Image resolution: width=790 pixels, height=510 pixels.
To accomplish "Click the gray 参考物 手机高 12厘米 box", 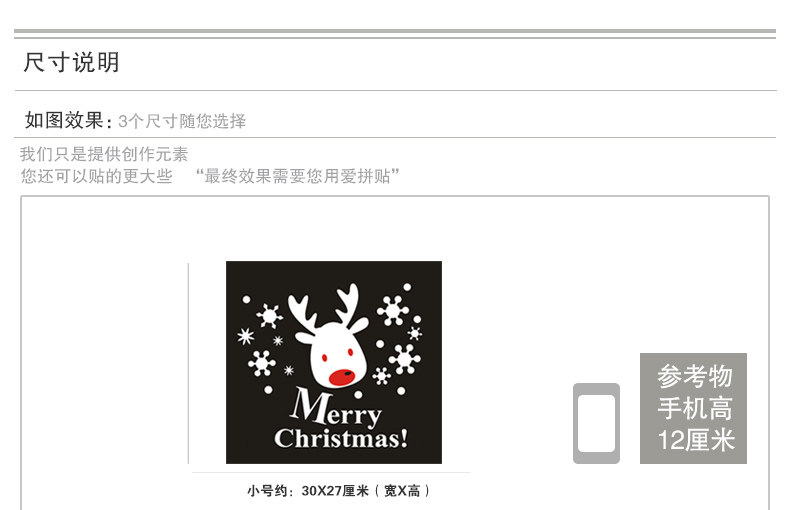I will (693, 408).
